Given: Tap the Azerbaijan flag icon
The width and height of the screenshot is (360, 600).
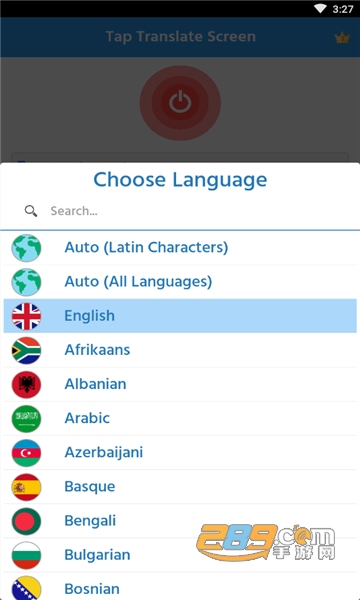Looking at the screenshot, I should [26, 453].
